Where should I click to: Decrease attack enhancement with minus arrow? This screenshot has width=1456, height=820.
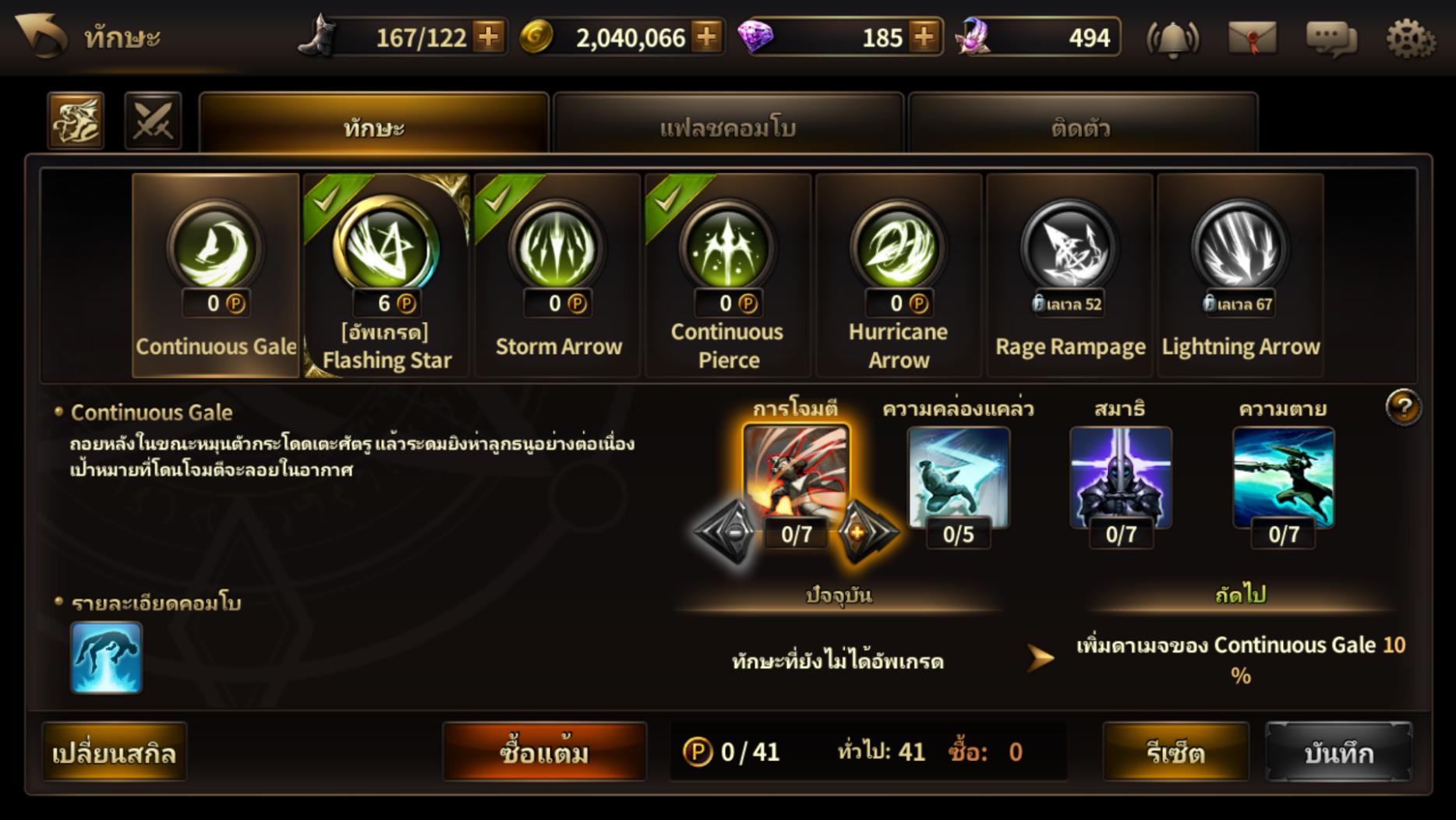[x=728, y=533]
